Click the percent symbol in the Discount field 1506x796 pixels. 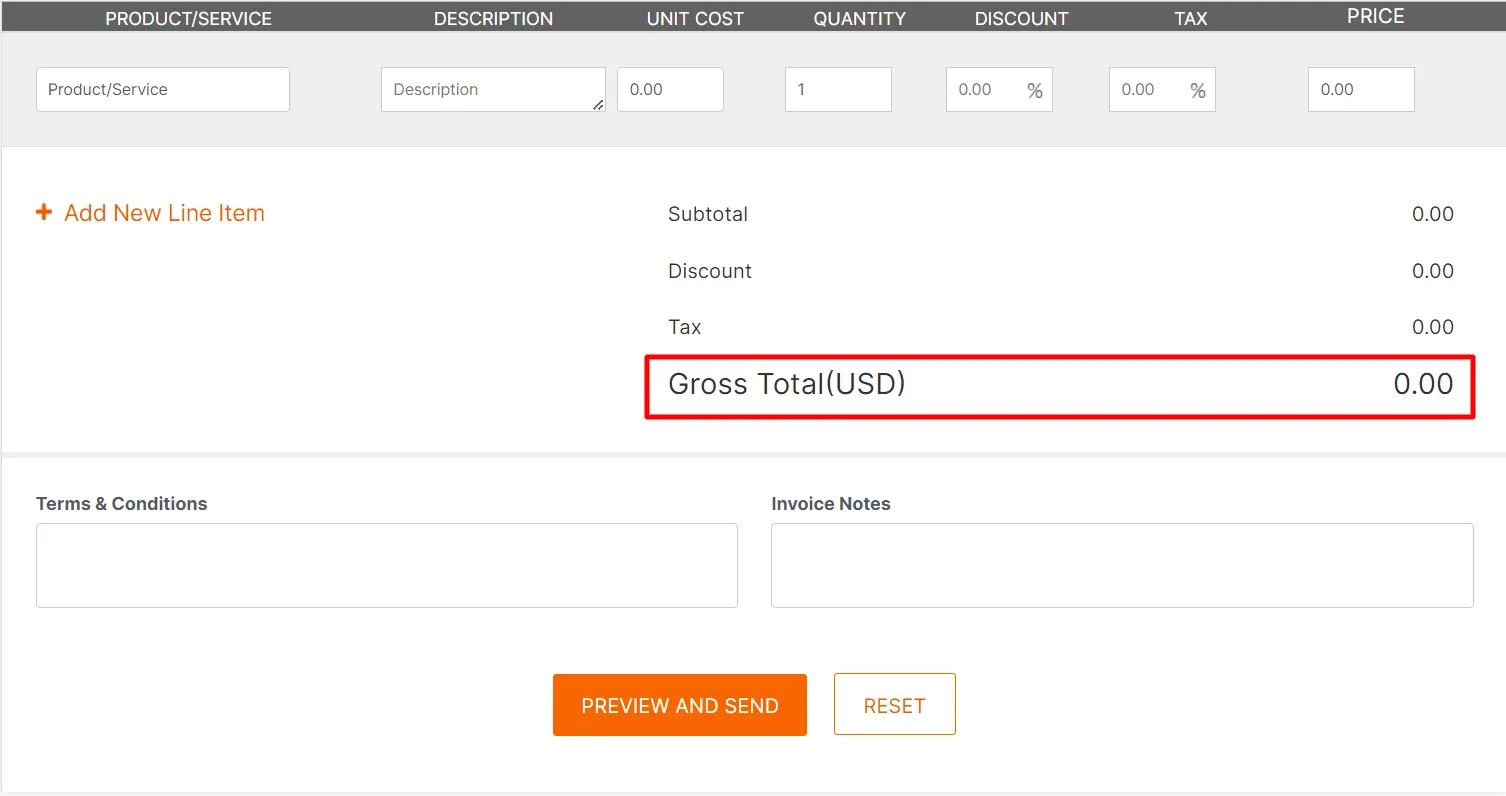1035,90
